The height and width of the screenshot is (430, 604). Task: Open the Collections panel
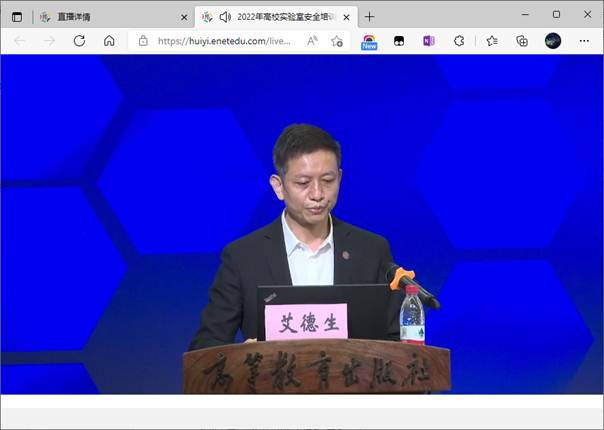(x=522, y=41)
